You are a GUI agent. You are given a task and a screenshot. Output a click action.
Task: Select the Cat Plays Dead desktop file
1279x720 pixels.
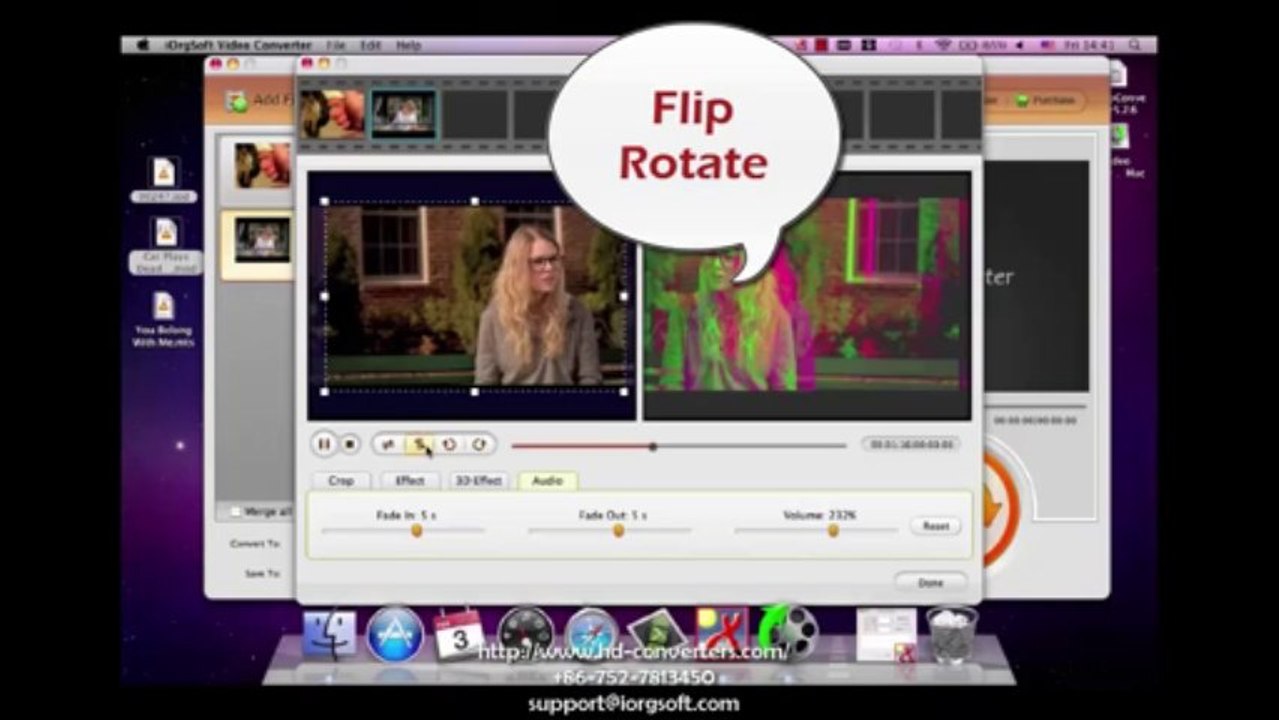165,245
